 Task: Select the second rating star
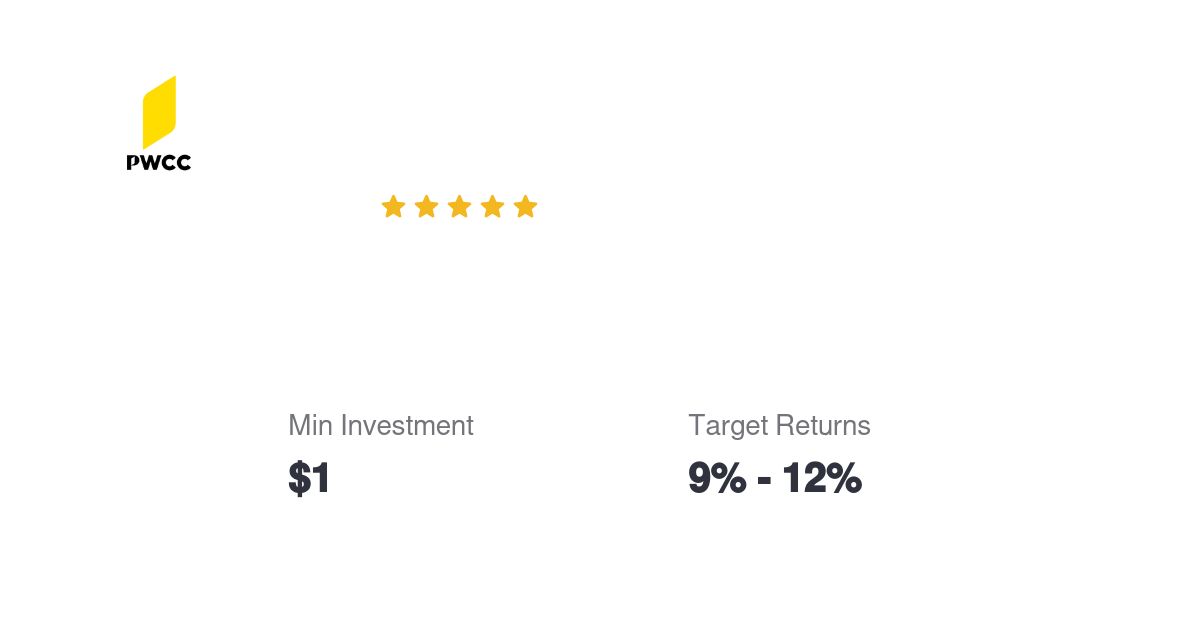(x=426, y=207)
